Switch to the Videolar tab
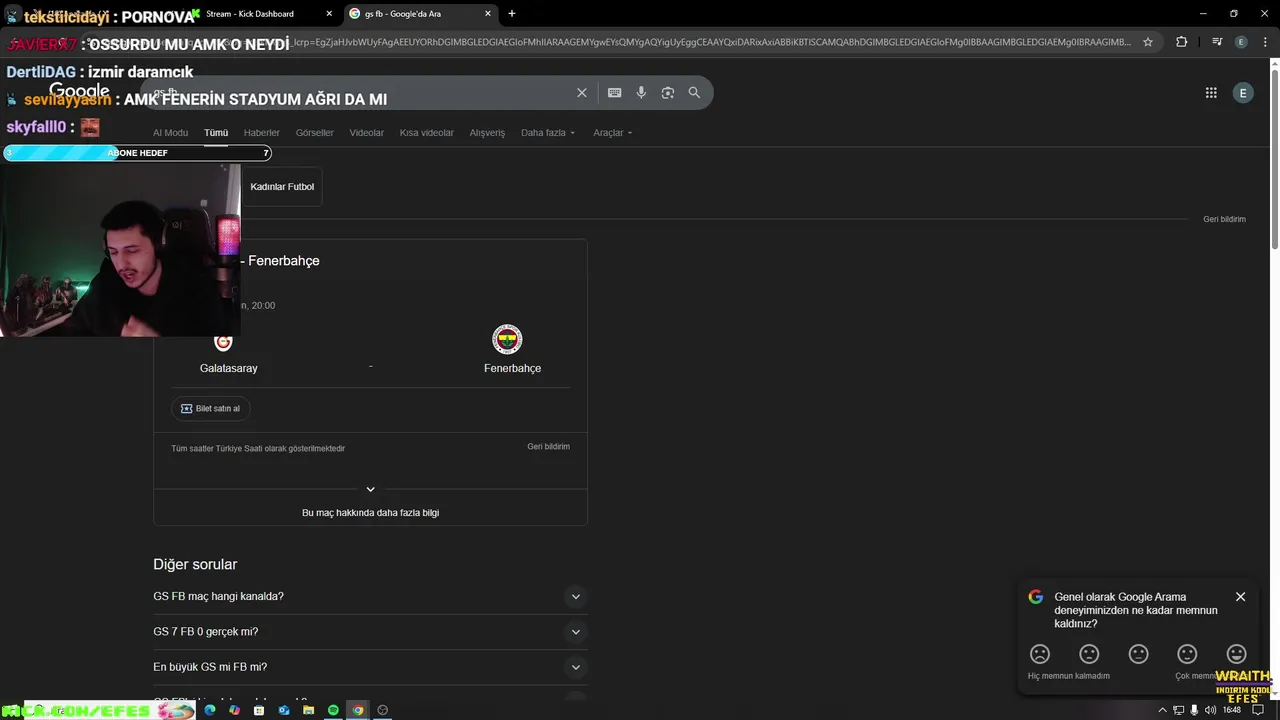Viewport: 1280px width, 720px height. coord(367,133)
